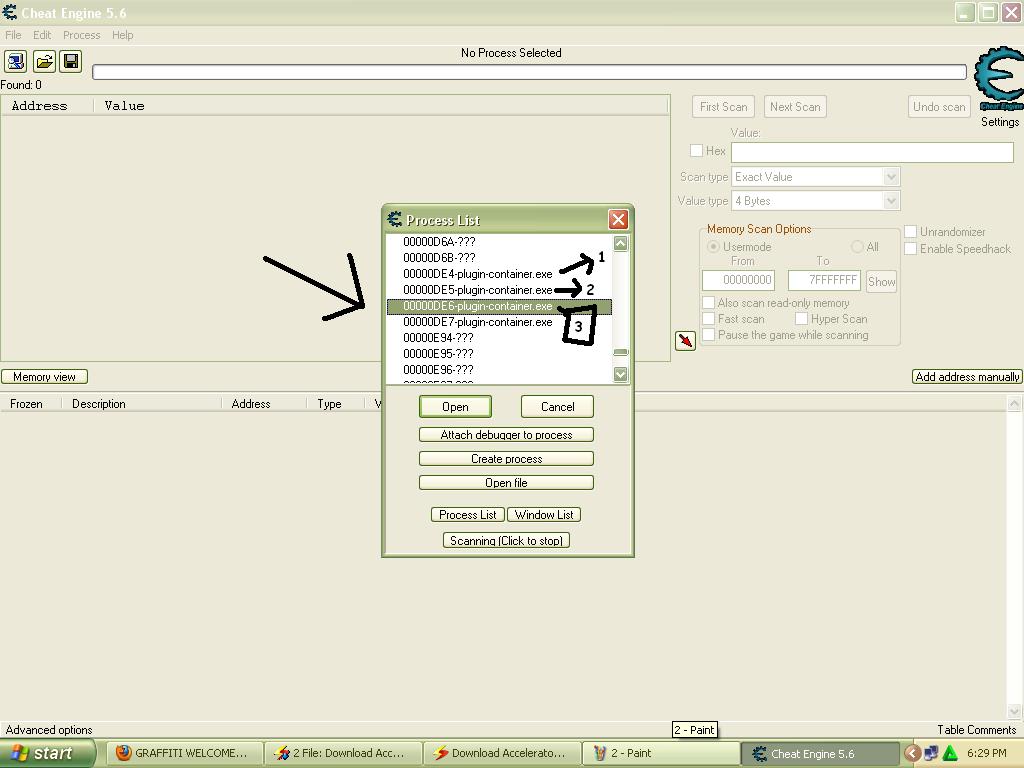Close the Process List dialog
This screenshot has width=1024, height=768.
[618, 219]
